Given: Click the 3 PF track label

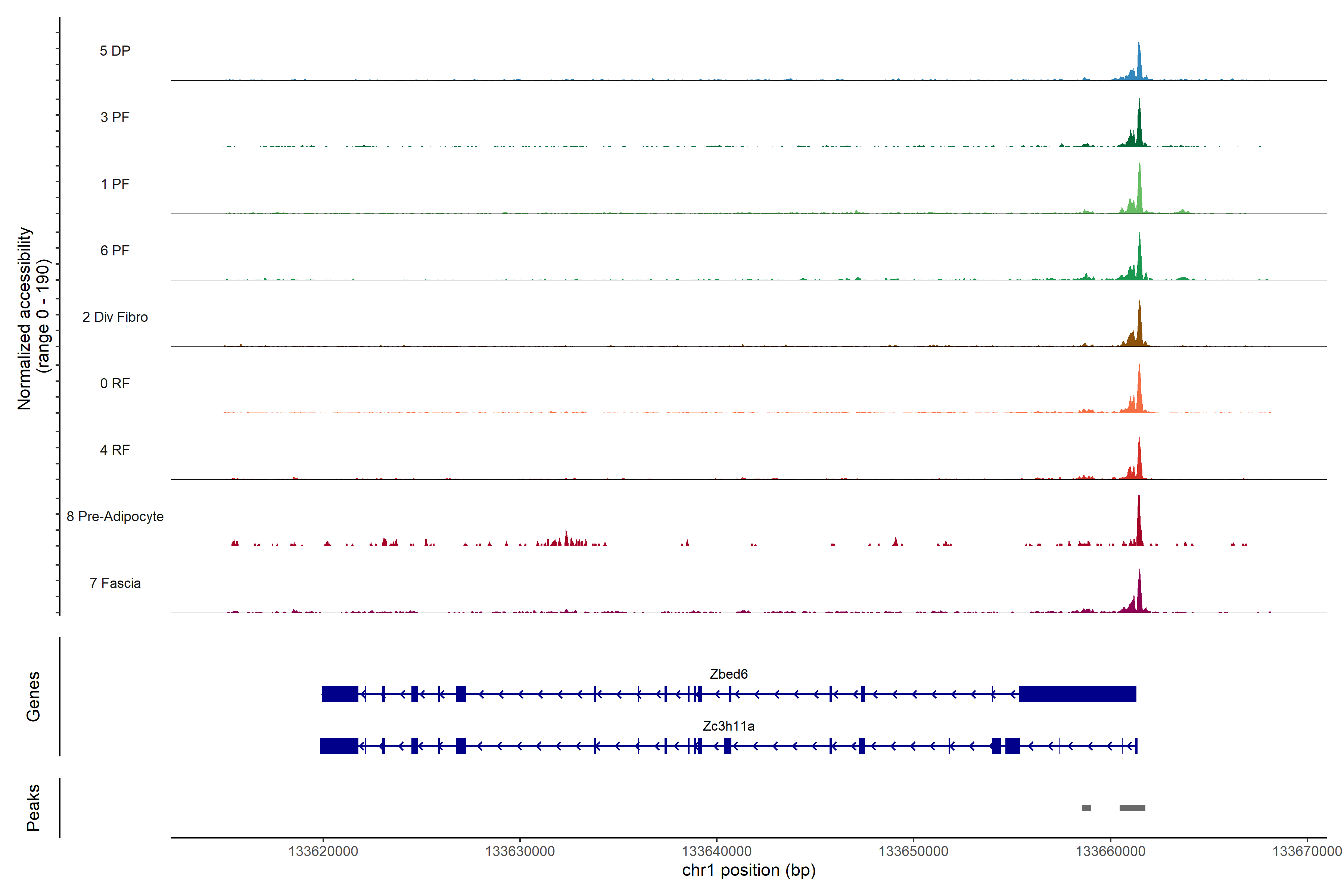Looking at the screenshot, I should click(115, 117).
